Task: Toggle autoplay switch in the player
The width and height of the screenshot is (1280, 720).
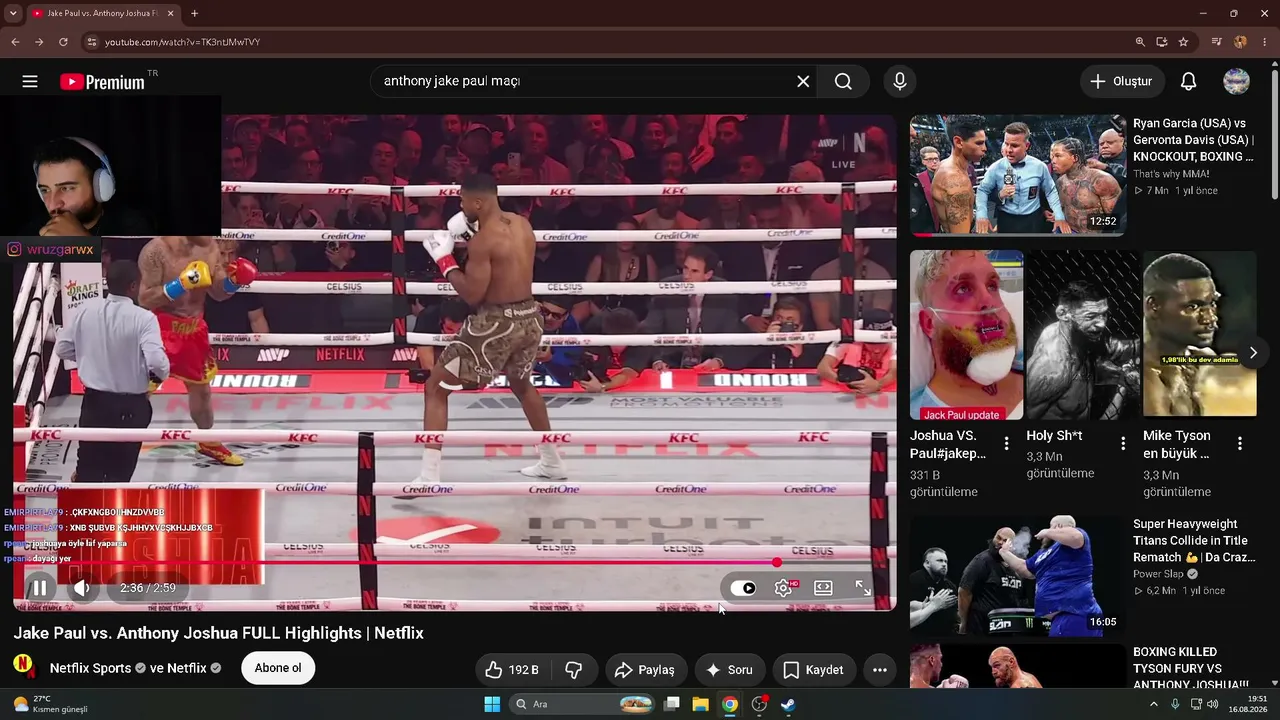Action: [x=743, y=588]
